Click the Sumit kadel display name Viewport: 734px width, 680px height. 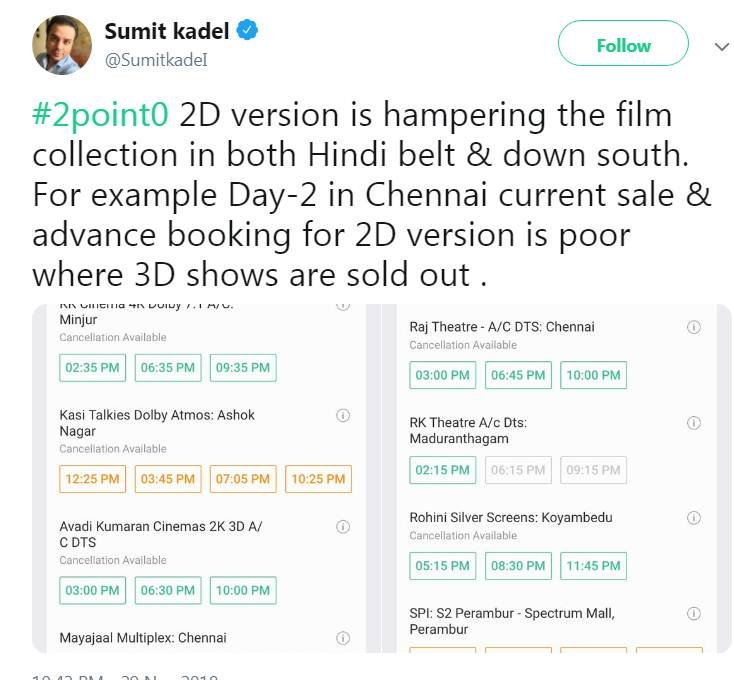(x=167, y=31)
